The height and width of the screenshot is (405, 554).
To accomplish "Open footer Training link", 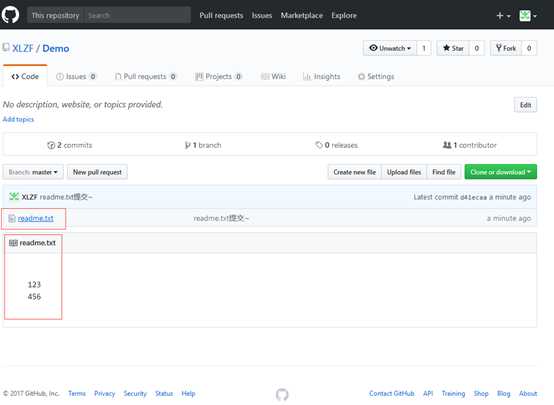I will [453, 393].
